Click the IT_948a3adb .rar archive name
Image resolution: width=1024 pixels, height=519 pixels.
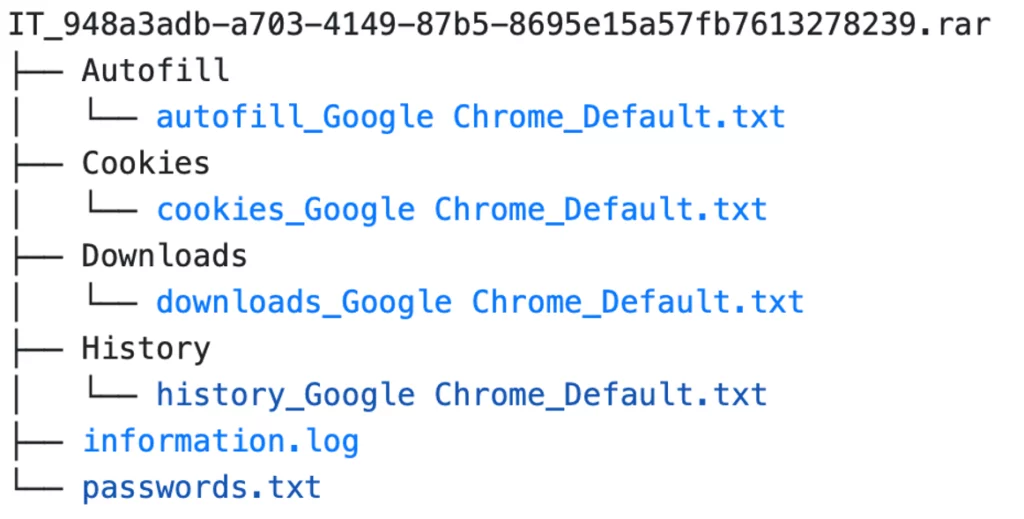coord(500,24)
